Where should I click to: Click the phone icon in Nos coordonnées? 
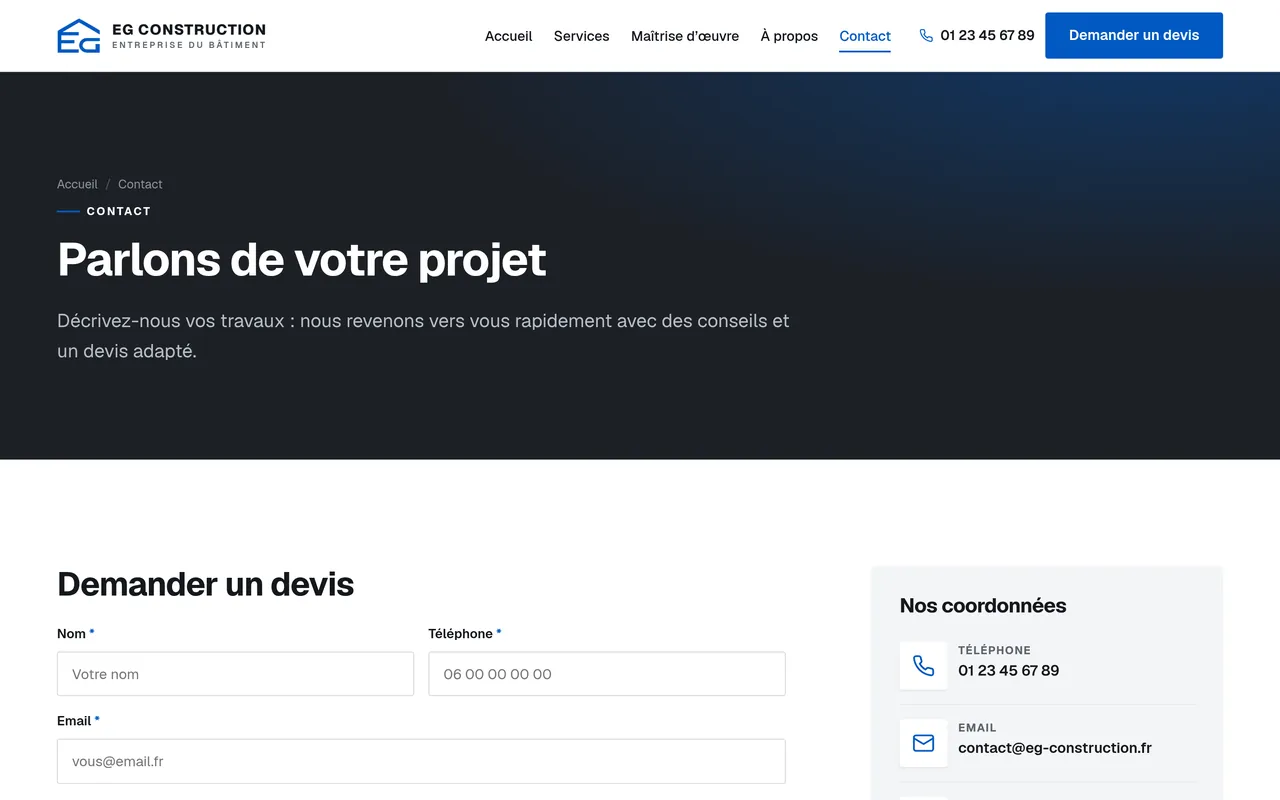[x=923, y=666]
